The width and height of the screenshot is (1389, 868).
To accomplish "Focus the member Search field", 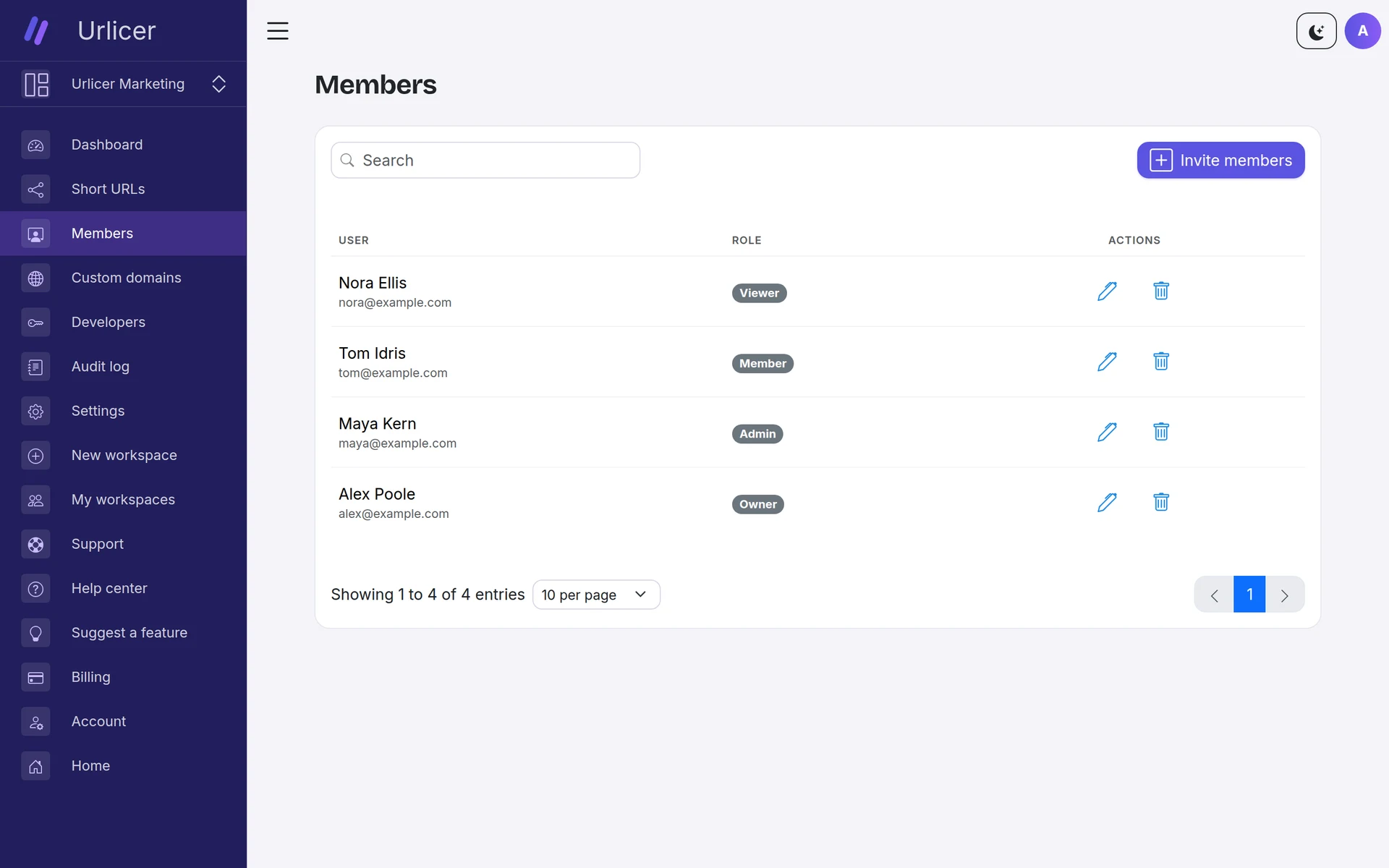I will tap(485, 160).
